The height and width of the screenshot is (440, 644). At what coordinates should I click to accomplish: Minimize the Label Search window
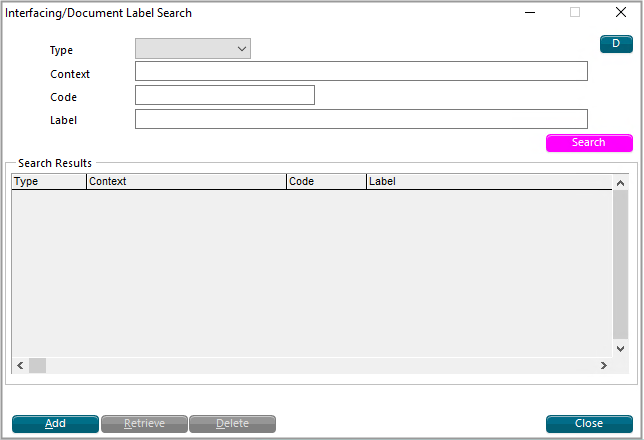point(530,13)
